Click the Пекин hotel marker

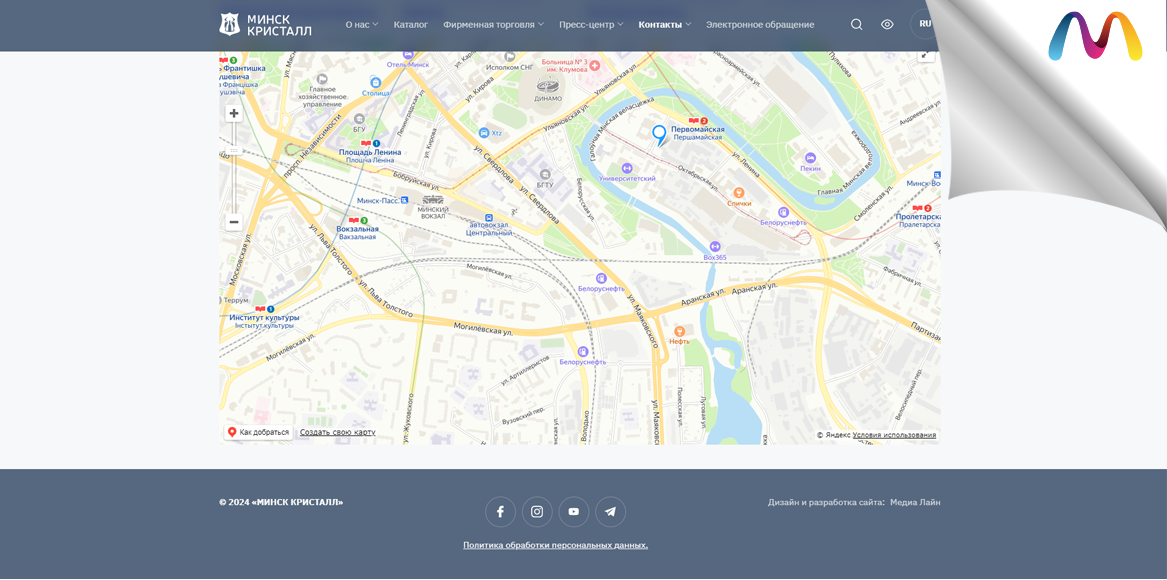tap(810, 158)
